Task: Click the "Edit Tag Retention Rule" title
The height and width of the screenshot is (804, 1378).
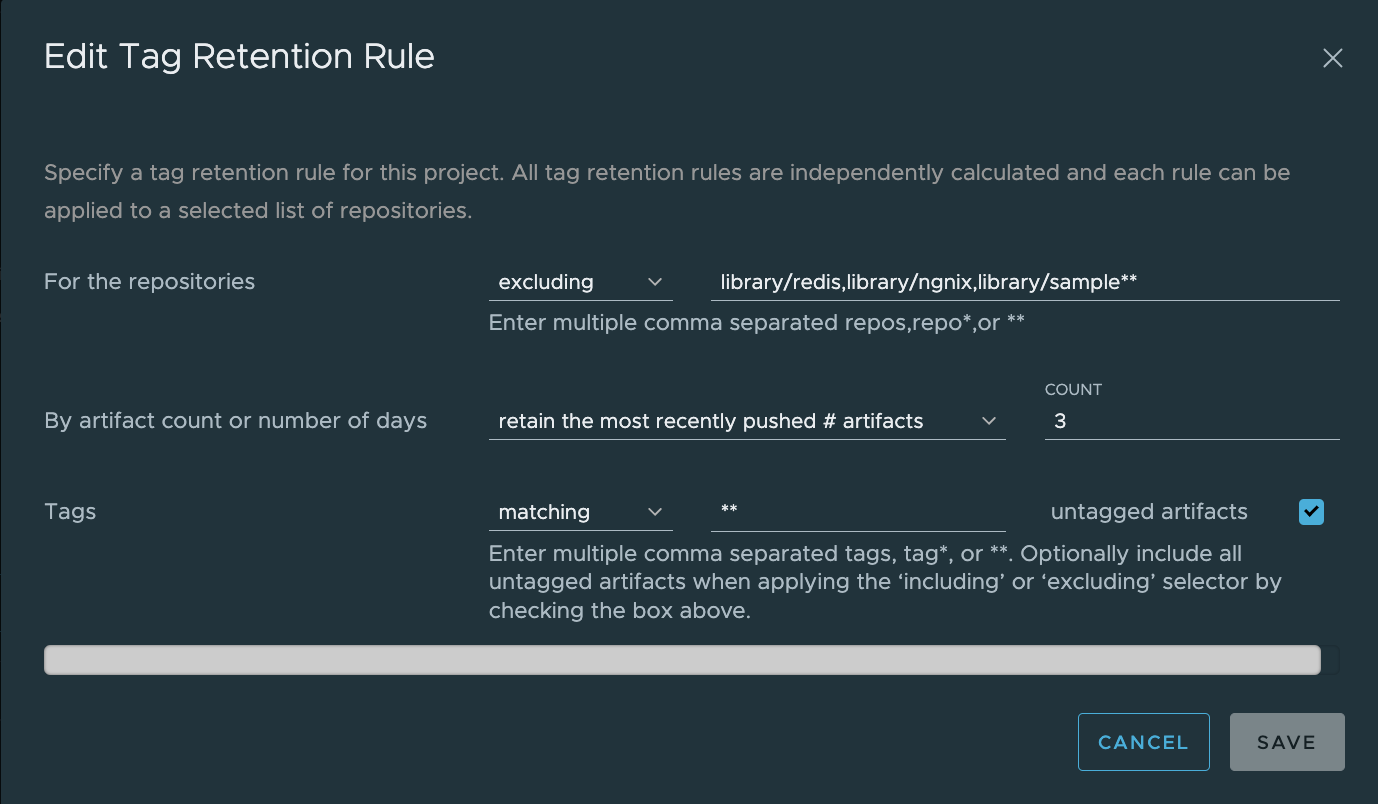Action: click(239, 57)
